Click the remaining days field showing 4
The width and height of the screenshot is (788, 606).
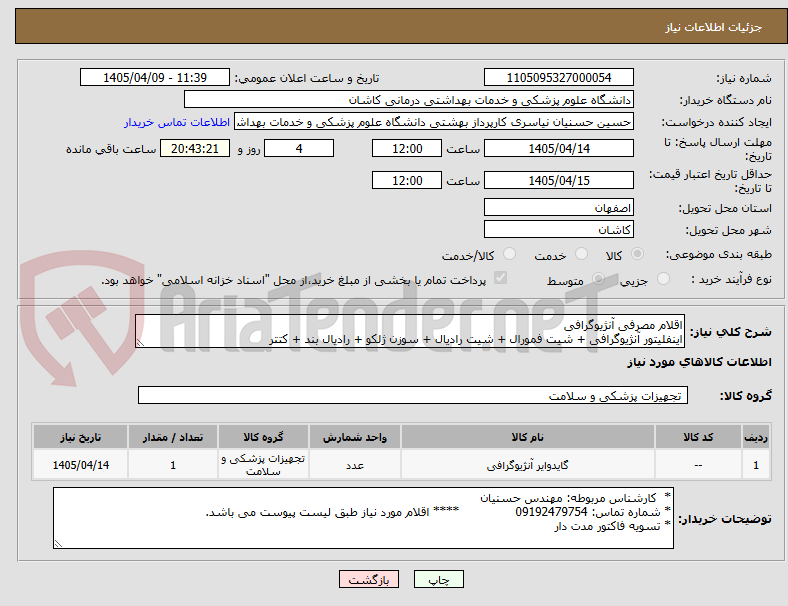299,148
